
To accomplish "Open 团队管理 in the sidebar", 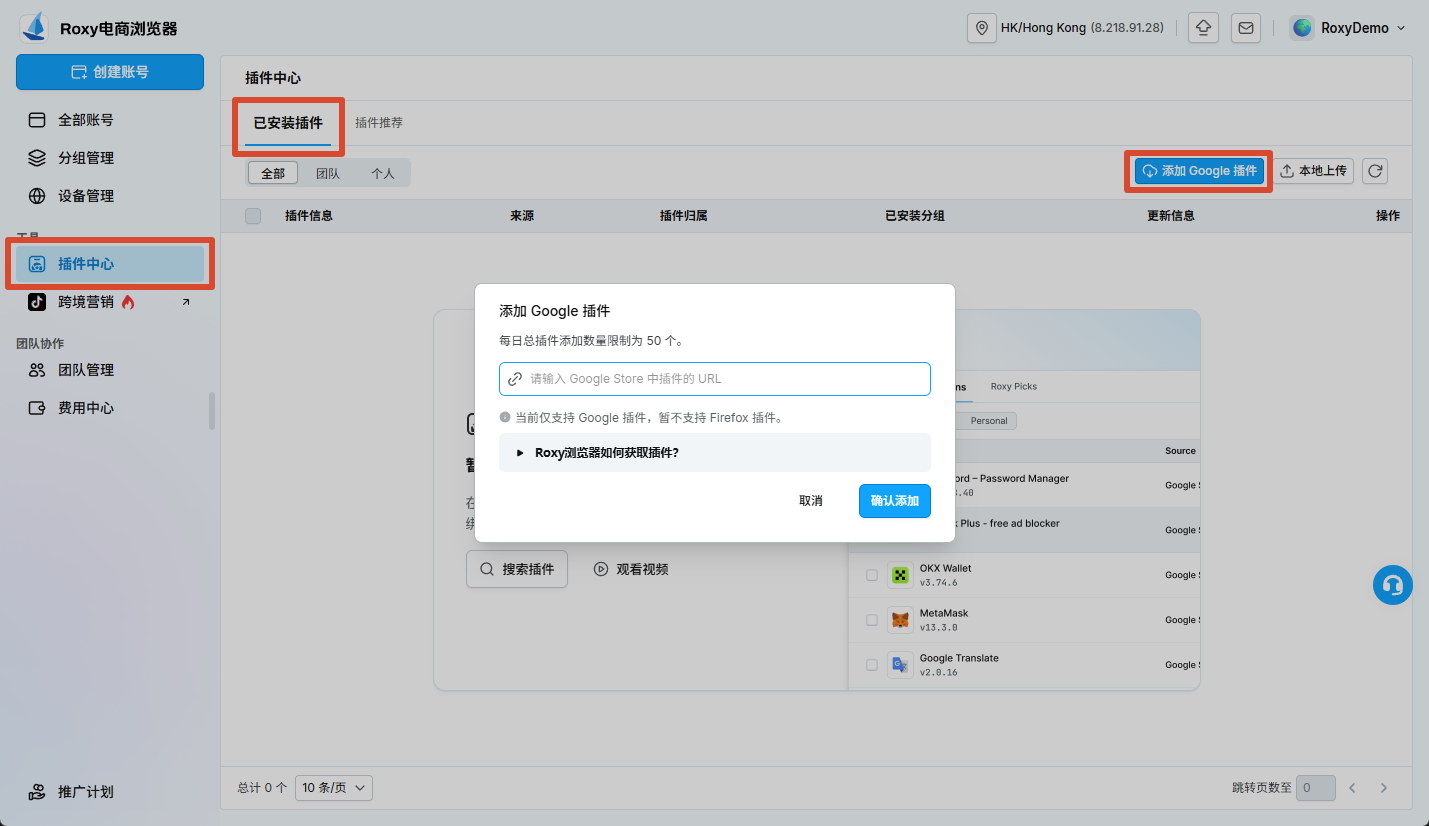I will [x=110, y=370].
